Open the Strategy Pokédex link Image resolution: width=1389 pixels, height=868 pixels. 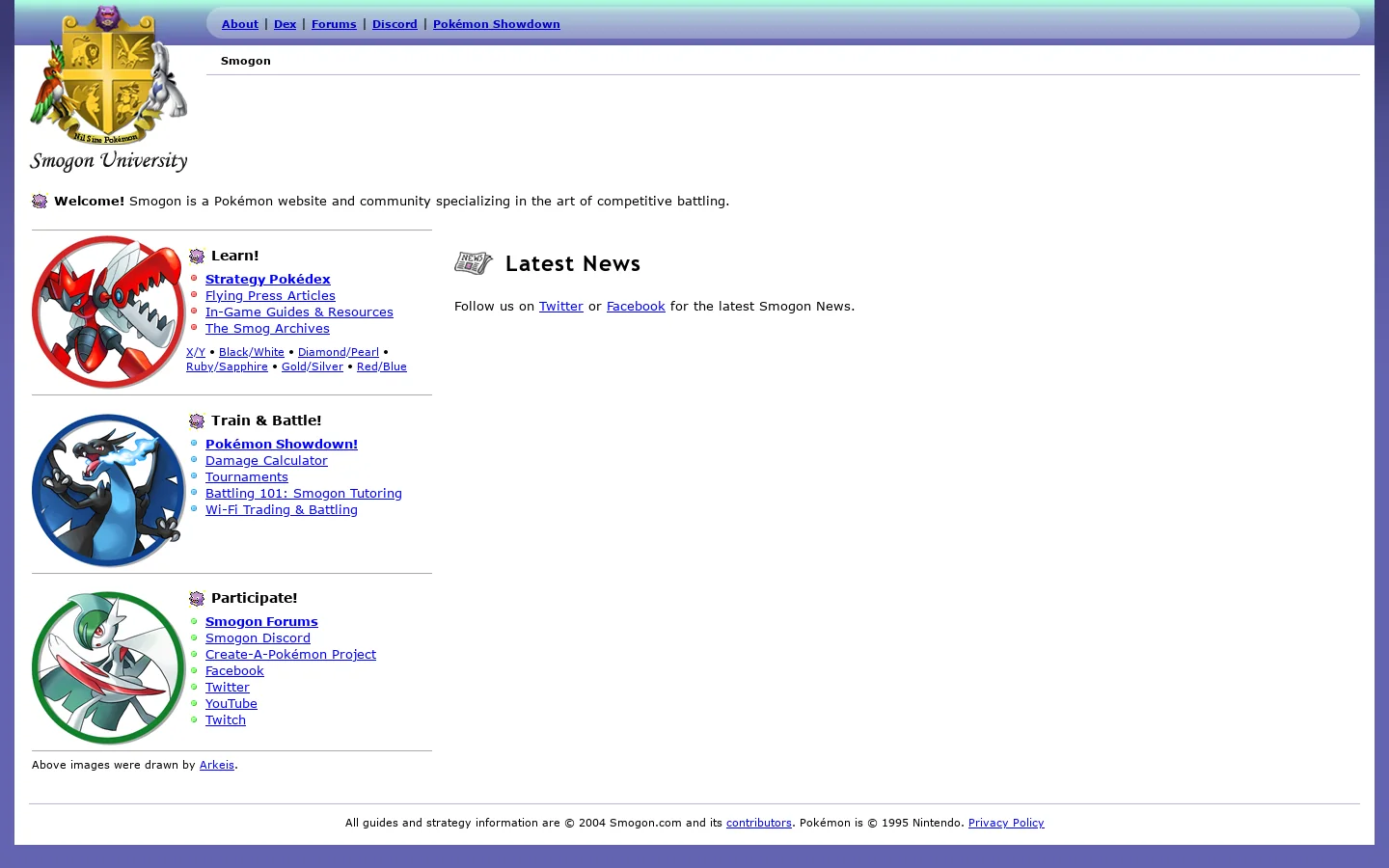coord(268,279)
